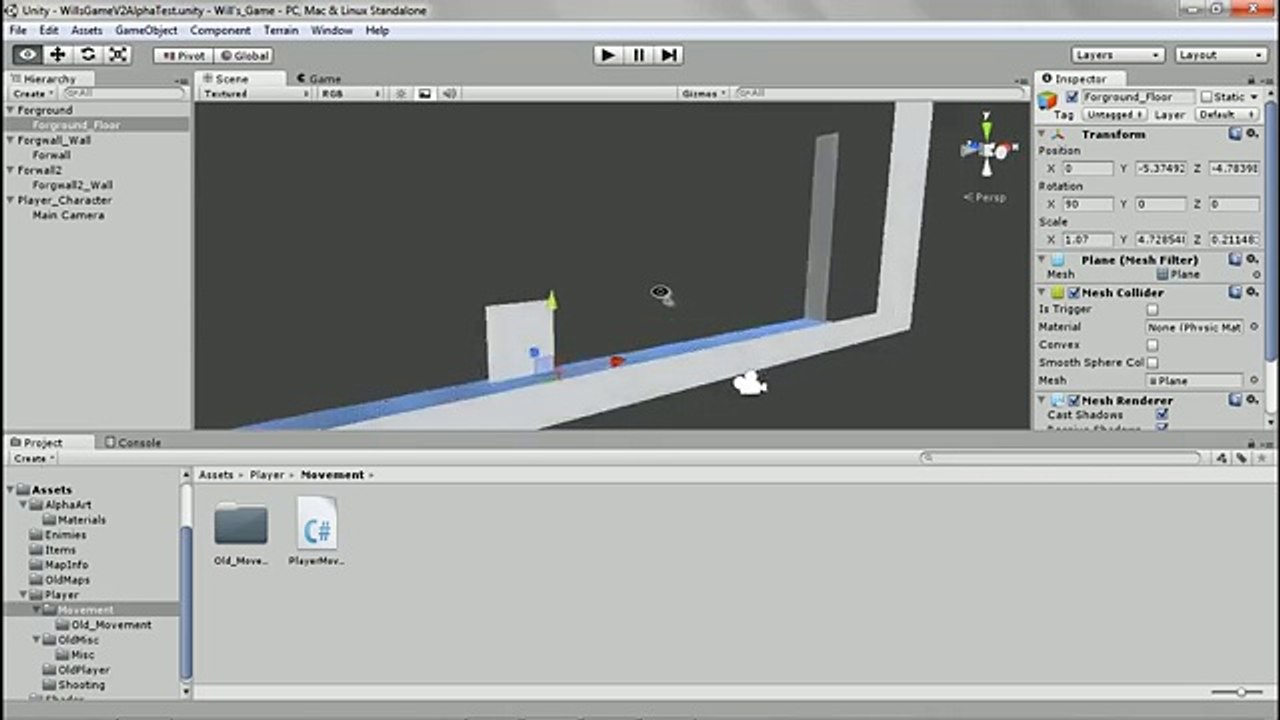The height and width of the screenshot is (720, 1280).
Task: Open the Terrain menu
Action: [281, 31]
